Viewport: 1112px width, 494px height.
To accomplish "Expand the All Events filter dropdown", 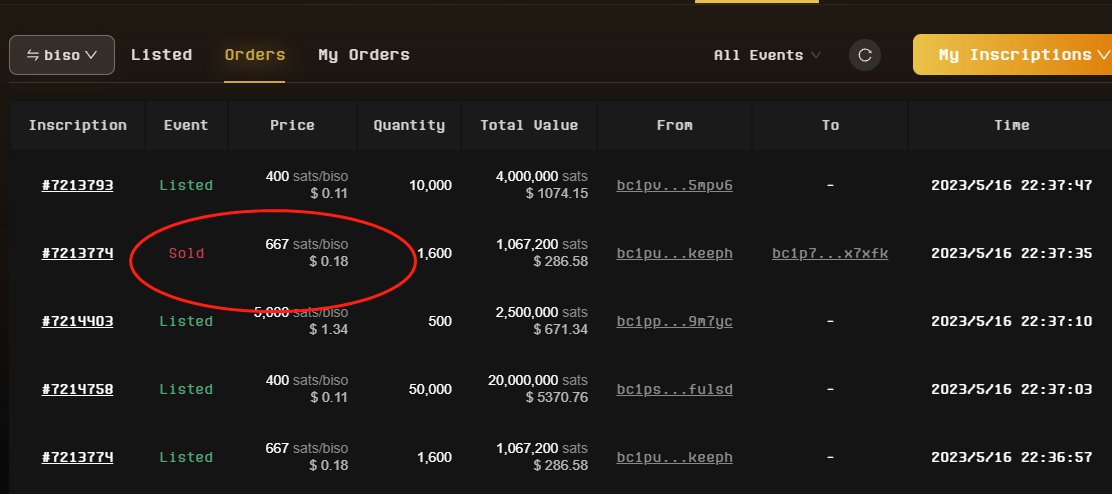I will pos(767,55).
